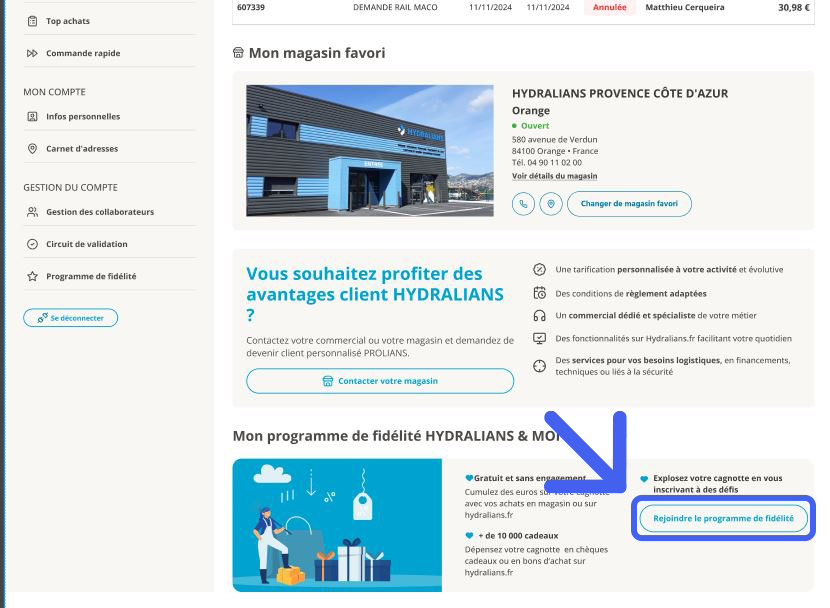Viewport: 830px width, 608px height.
Task: Click order number 607339
Action: [251, 7]
